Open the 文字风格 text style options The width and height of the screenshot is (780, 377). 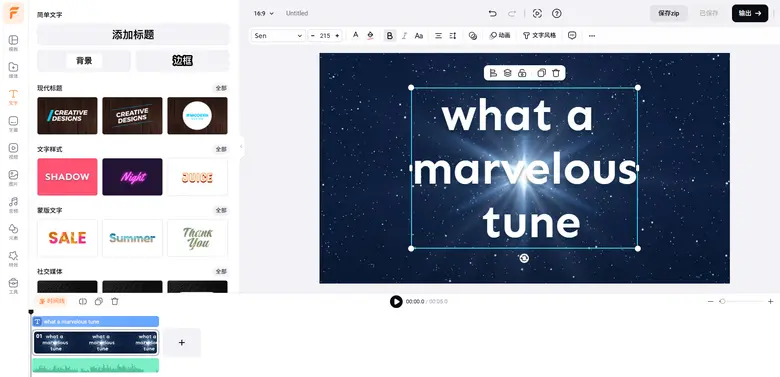pos(539,36)
